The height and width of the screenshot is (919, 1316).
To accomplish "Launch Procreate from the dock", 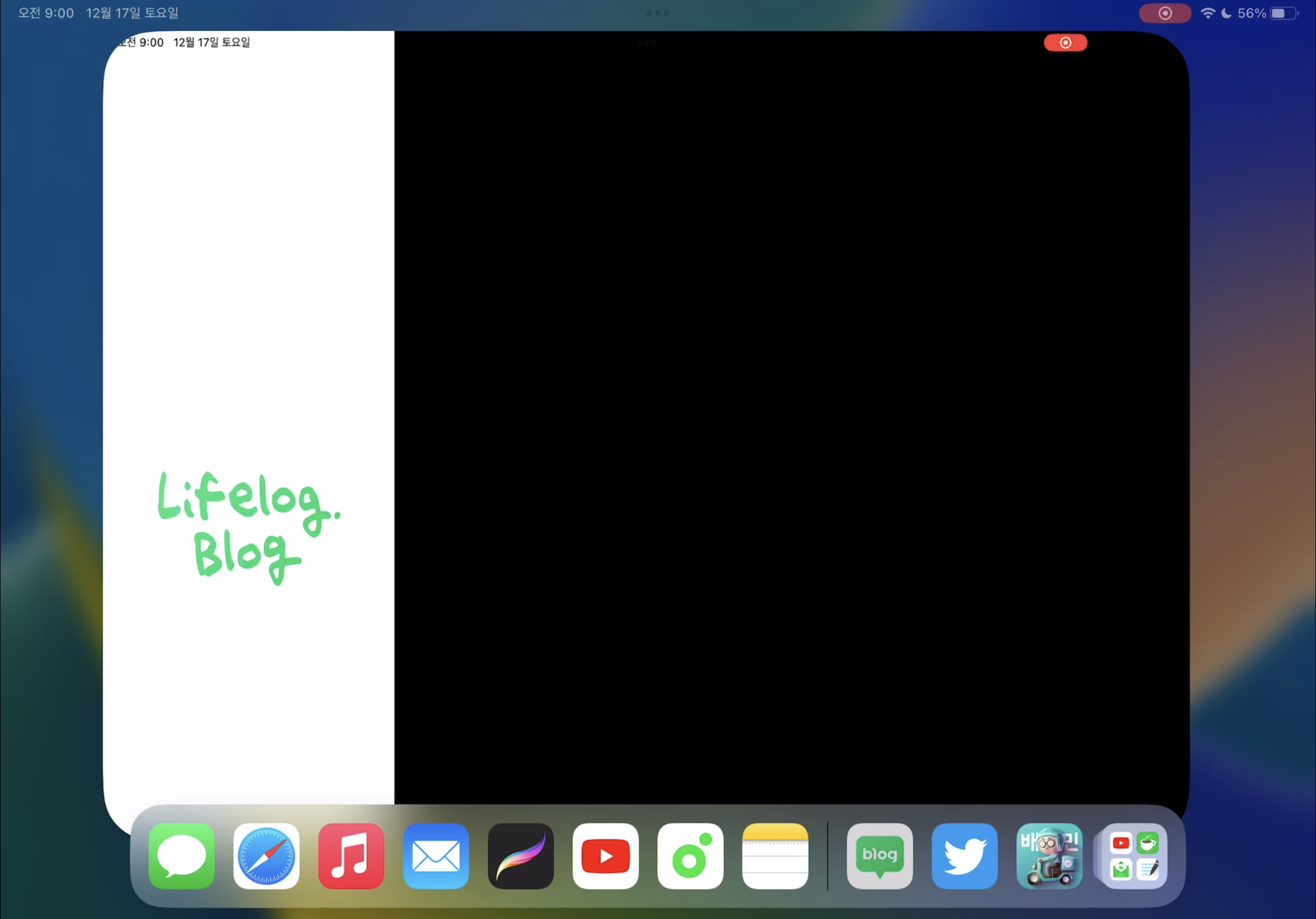I will (x=520, y=856).
